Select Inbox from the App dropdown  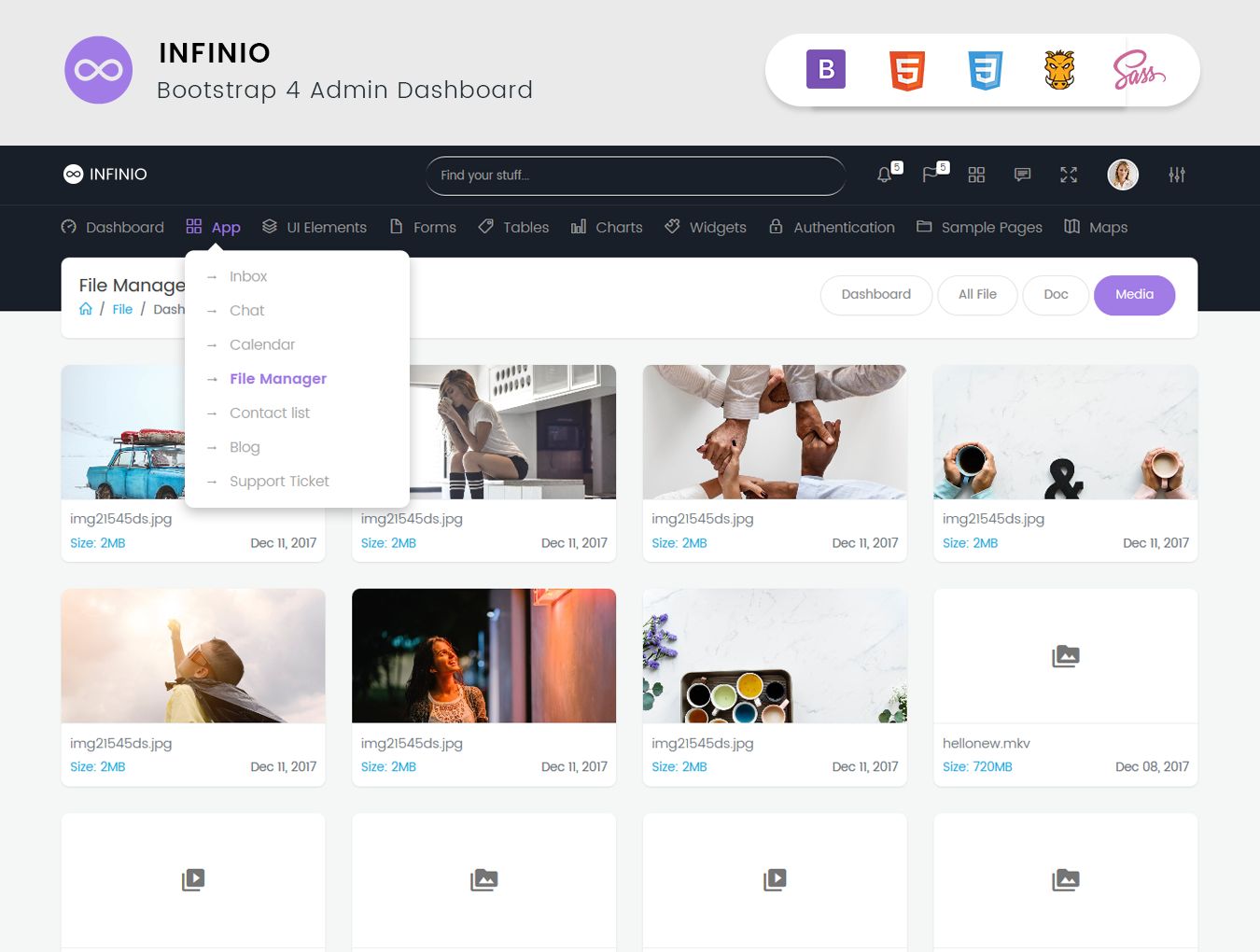pos(248,276)
